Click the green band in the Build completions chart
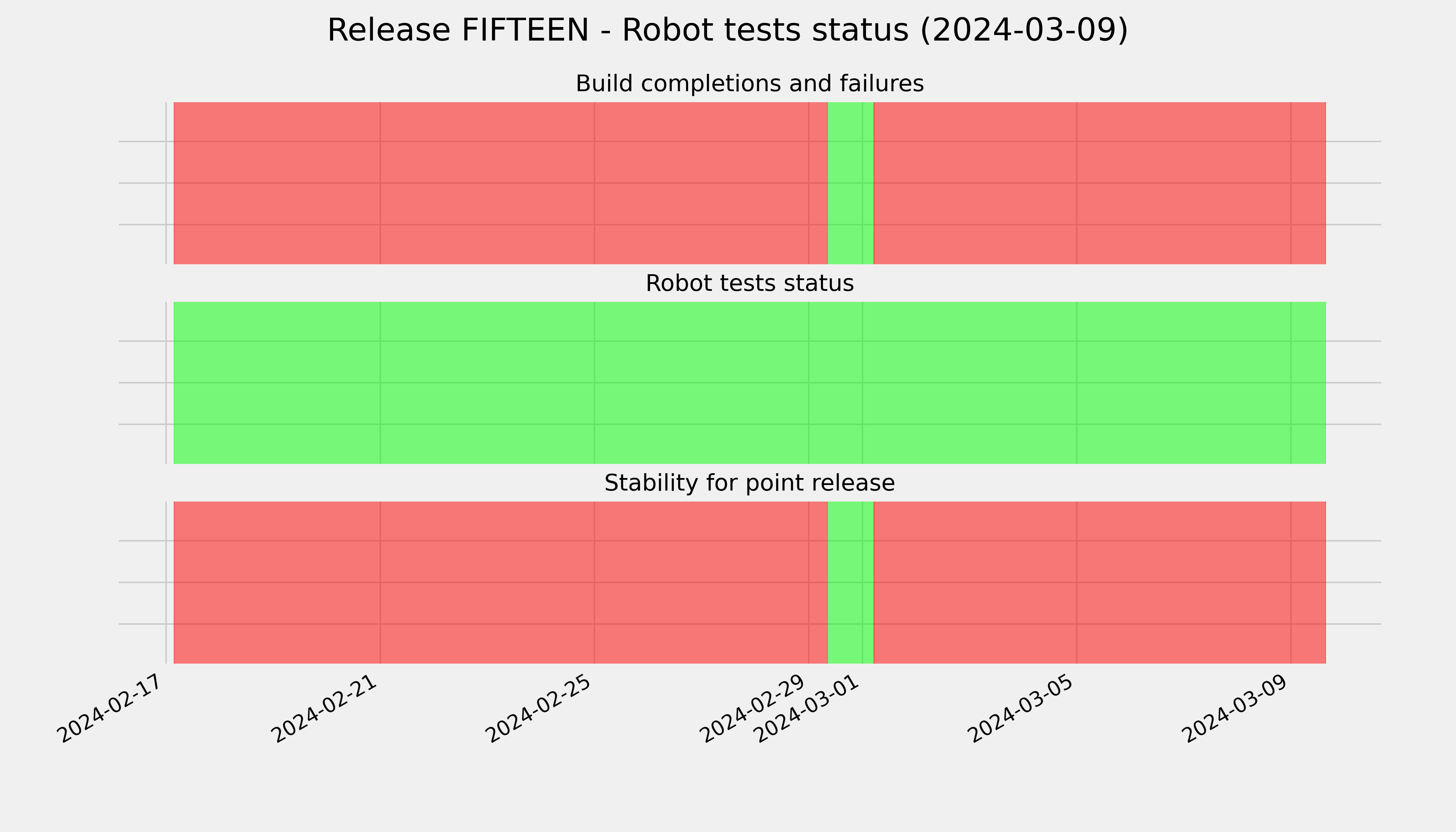The image size is (1456, 832). 850,183
